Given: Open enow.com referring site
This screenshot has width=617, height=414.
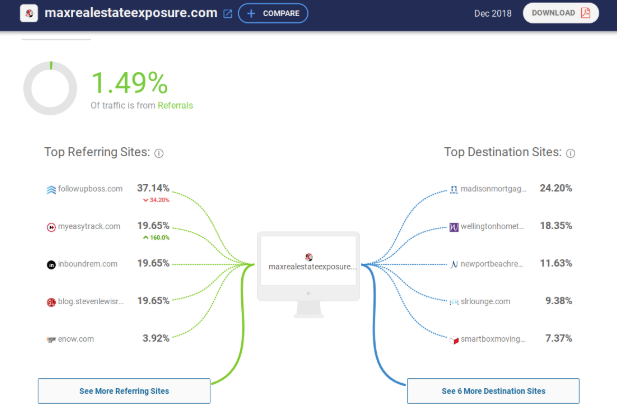Looking at the screenshot, I should 76,340.
